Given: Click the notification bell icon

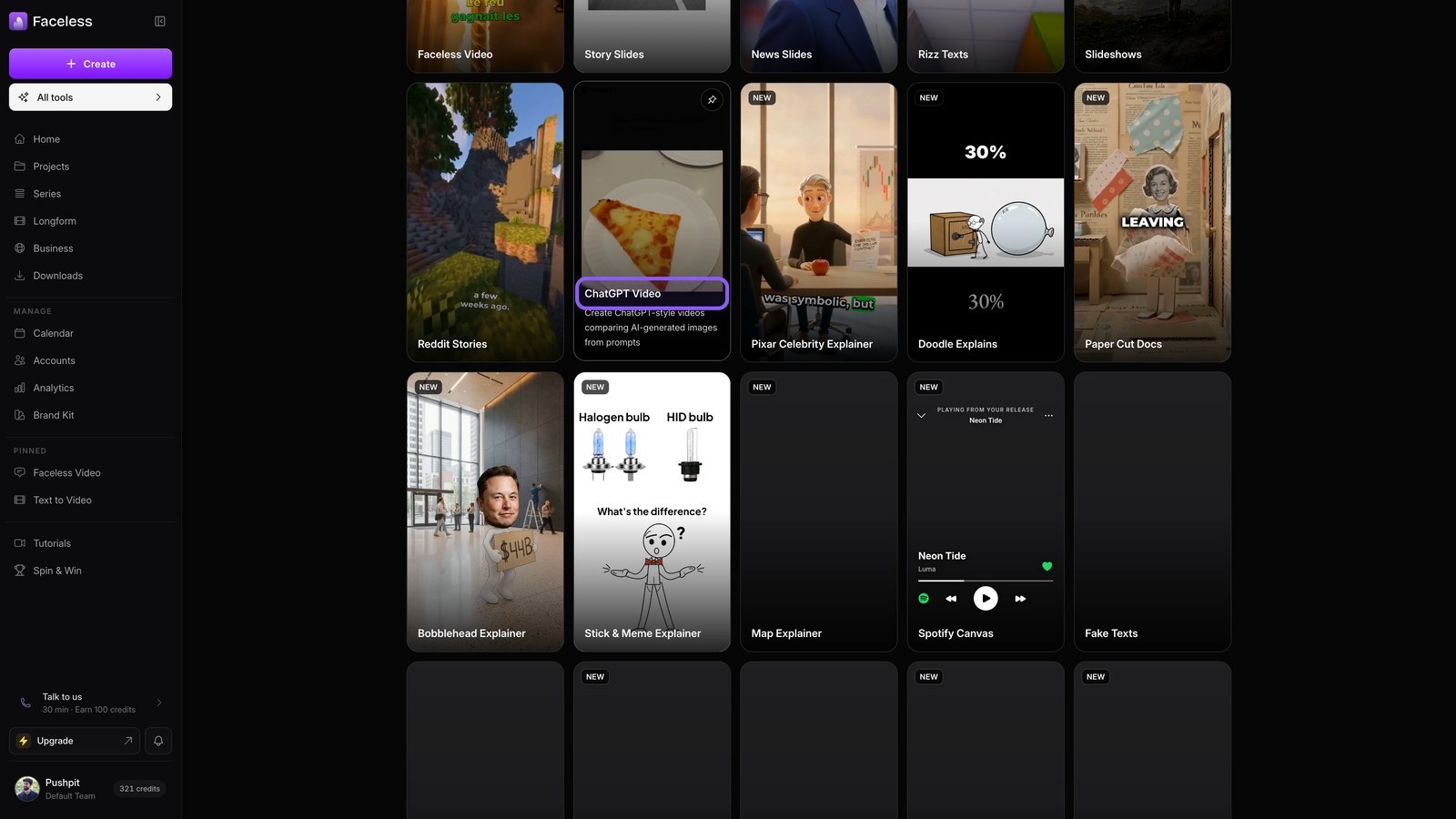Looking at the screenshot, I should 158,741.
